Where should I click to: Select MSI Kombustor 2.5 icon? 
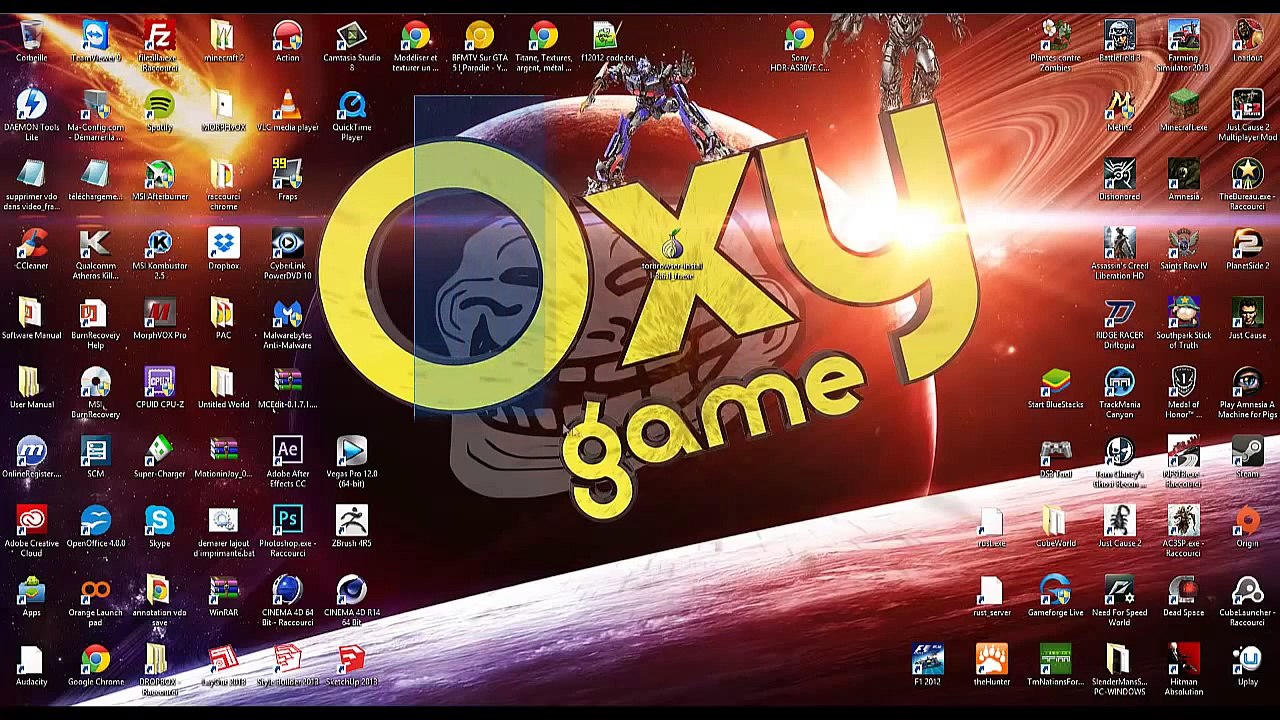pyautogui.click(x=159, y=244)
